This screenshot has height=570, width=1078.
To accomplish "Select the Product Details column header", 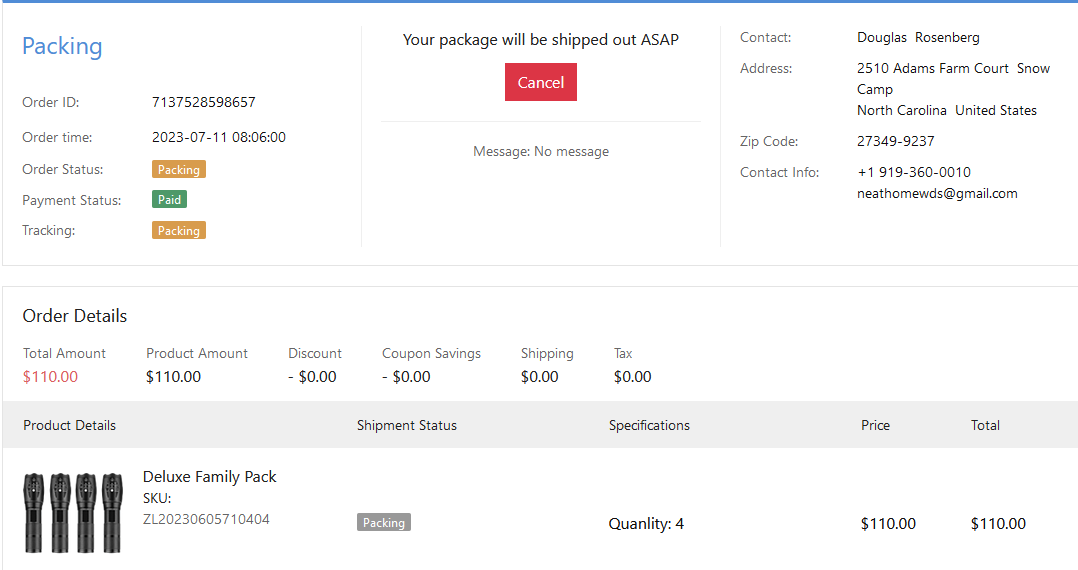I will 69,425.
